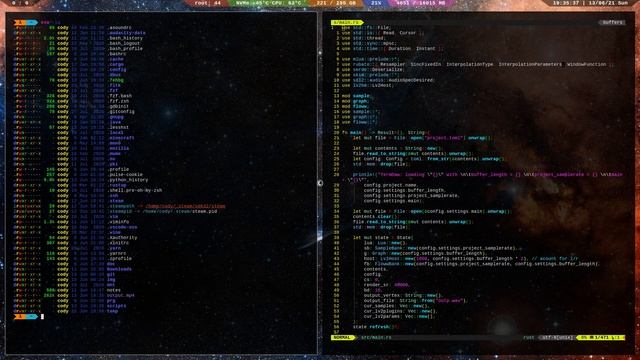The width and height of the screenshot is (640, 360).
Task: Click the '.bash_logout' entry in the terminal listing
Action: coord(124,43)
